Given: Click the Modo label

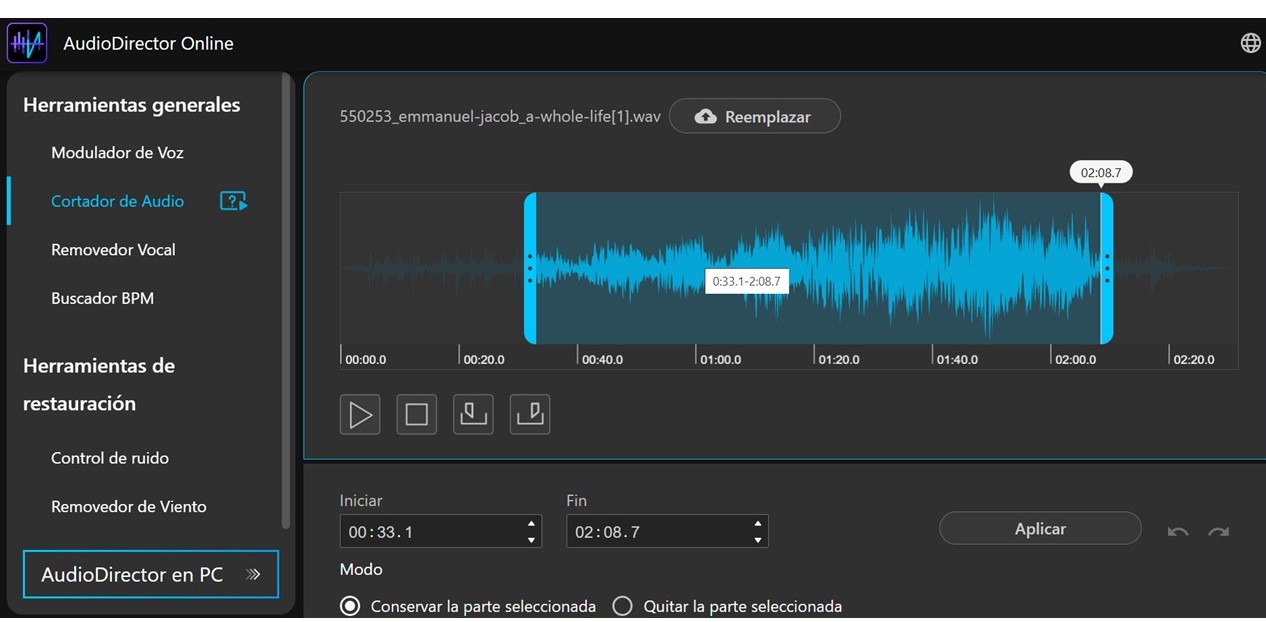Looking at the screenshot, I should coord(361,569).
